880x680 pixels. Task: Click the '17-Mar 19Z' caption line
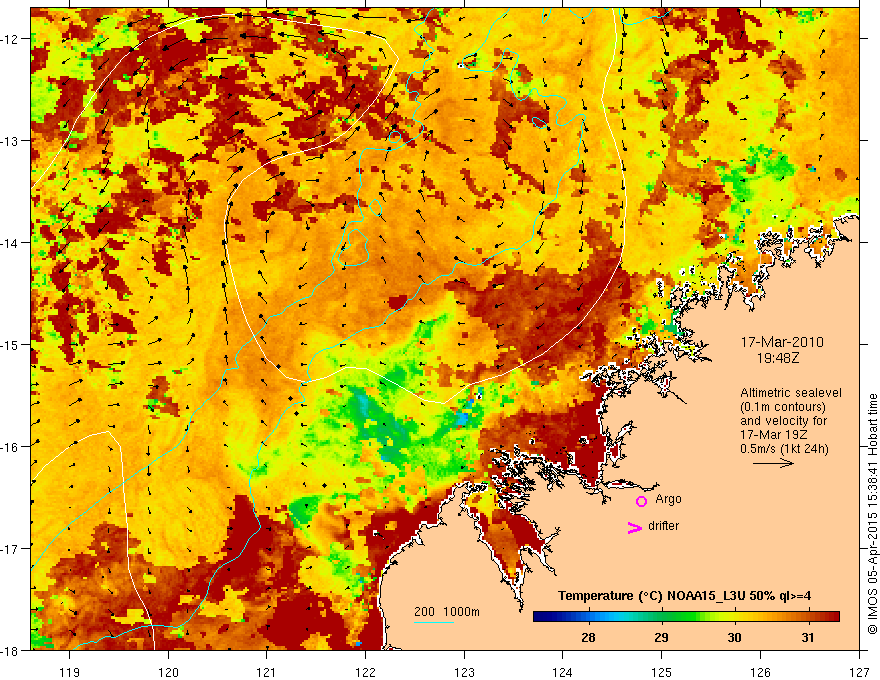773,435
